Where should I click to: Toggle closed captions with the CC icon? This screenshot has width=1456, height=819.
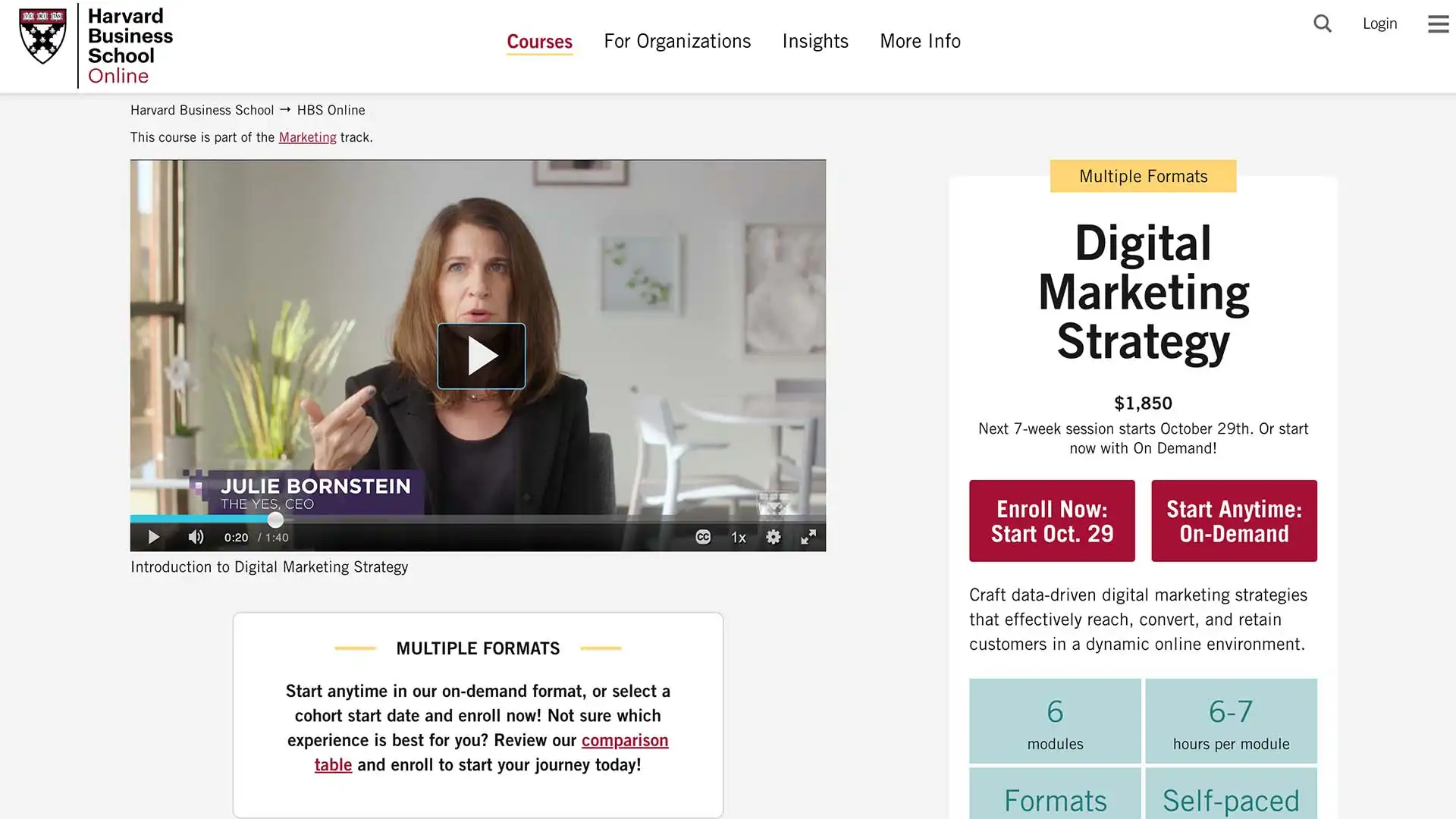703,537
